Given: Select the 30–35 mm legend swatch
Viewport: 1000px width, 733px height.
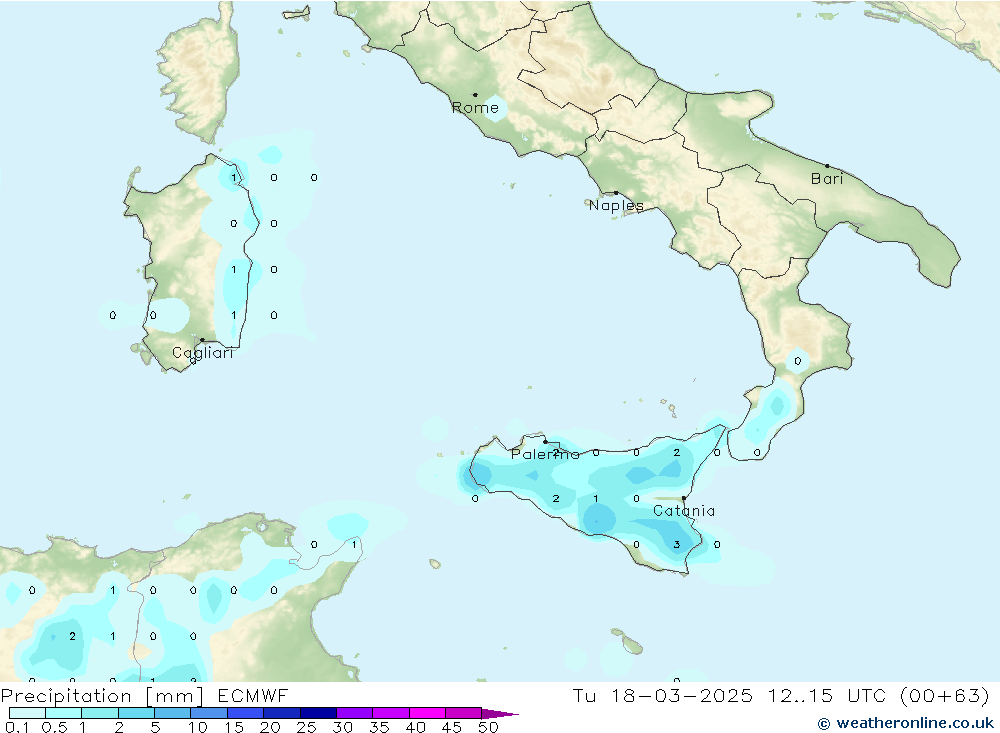Looking at the screenshot, I should coord(355,713).
